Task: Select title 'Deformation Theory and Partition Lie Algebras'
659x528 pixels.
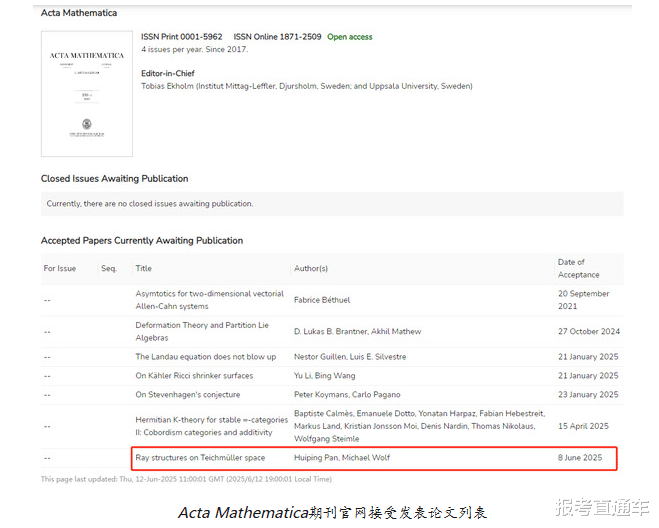Action: pos(202,332)
